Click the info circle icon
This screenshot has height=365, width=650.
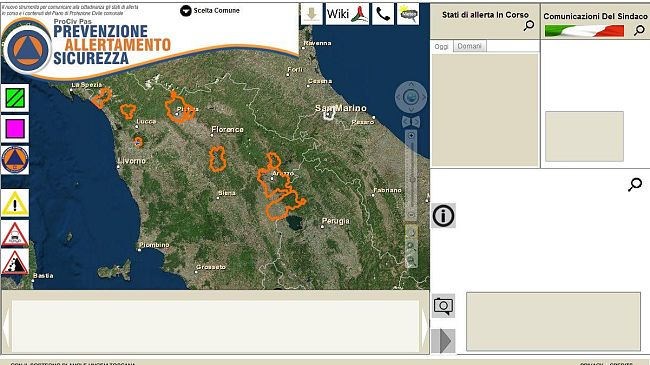click(x=444, y=216)
